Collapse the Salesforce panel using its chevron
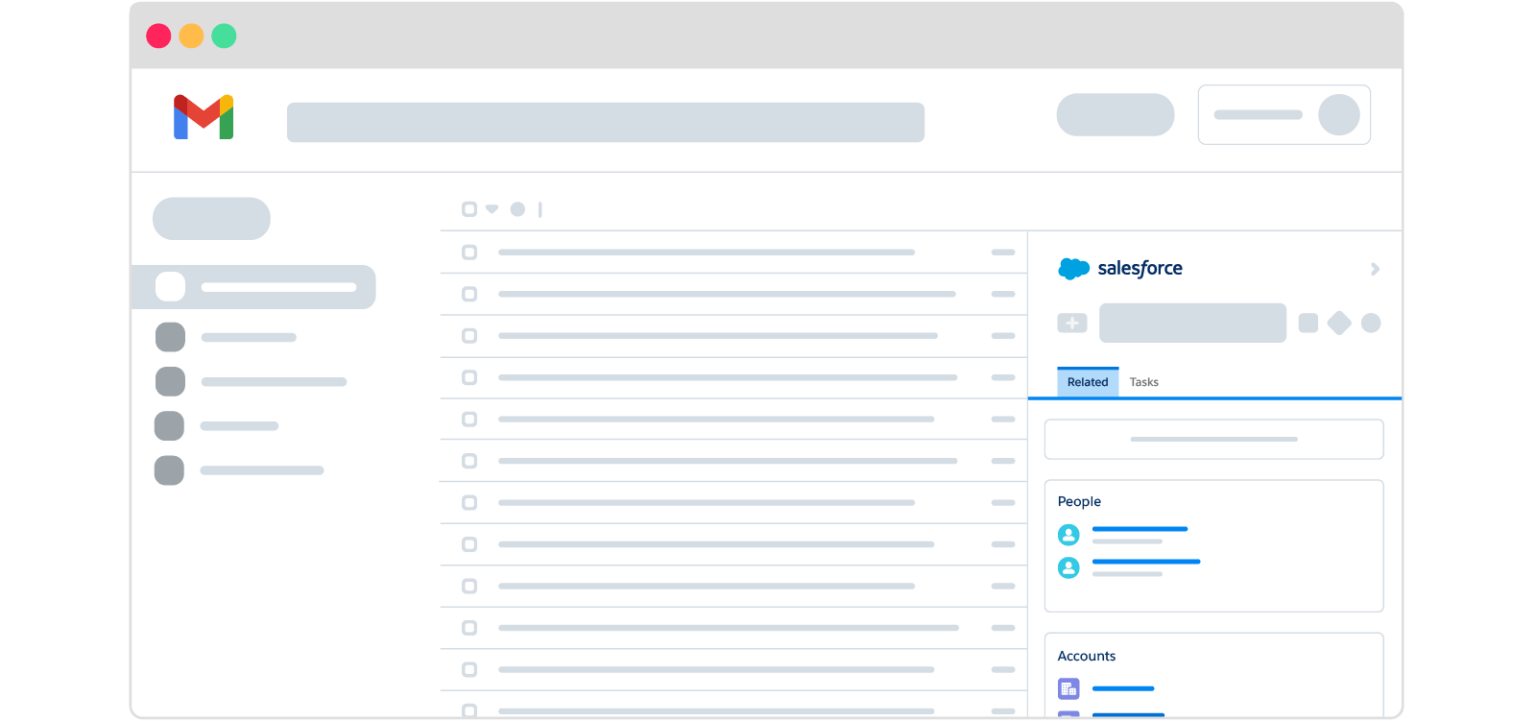The height and width of the screenshot is (721, 1536). pyautogui.click(x=1374, y=269)
